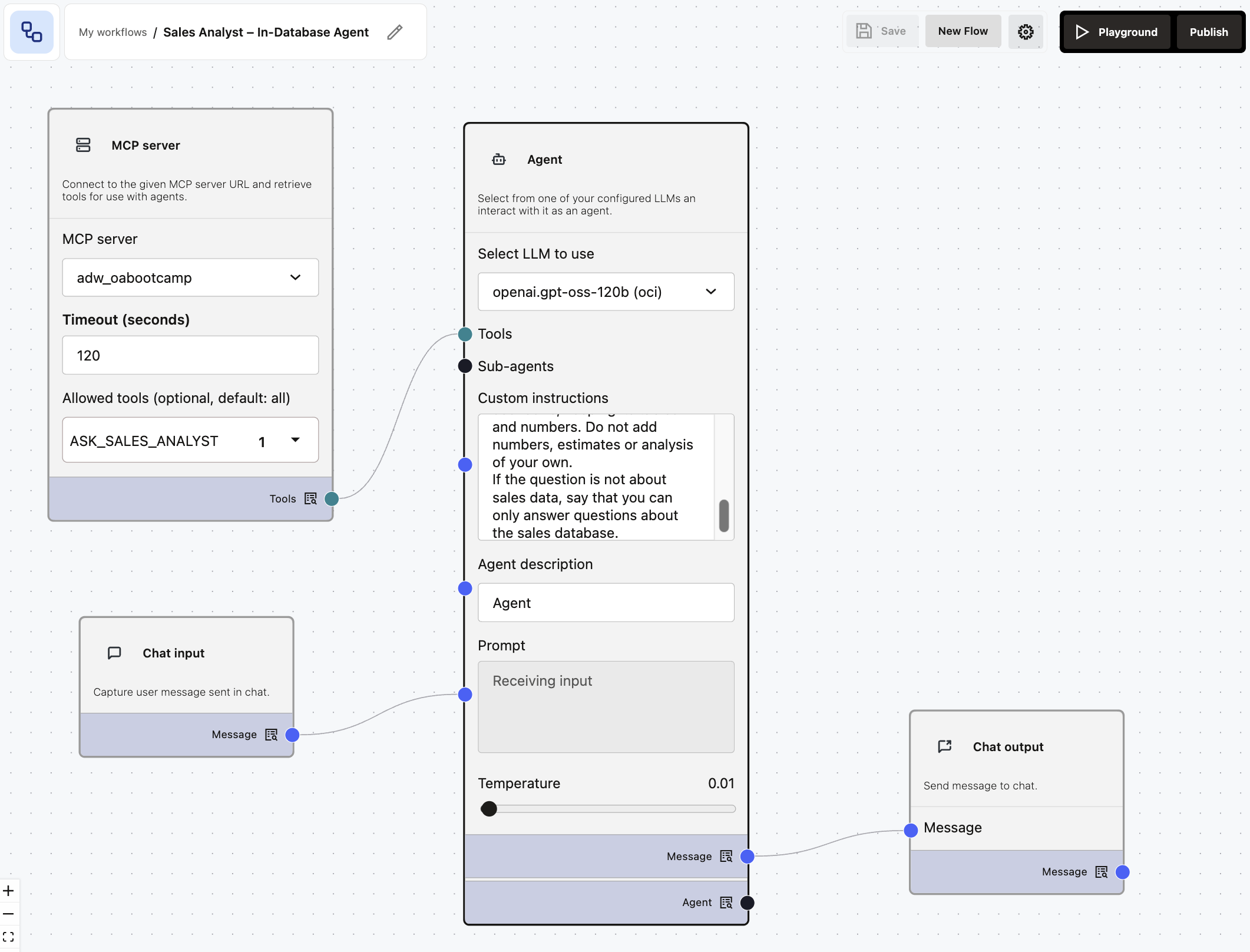1250x952 pixels.
Task: Fit the canvas with the fullscreen icon
Action: click(x=8, y=937)
